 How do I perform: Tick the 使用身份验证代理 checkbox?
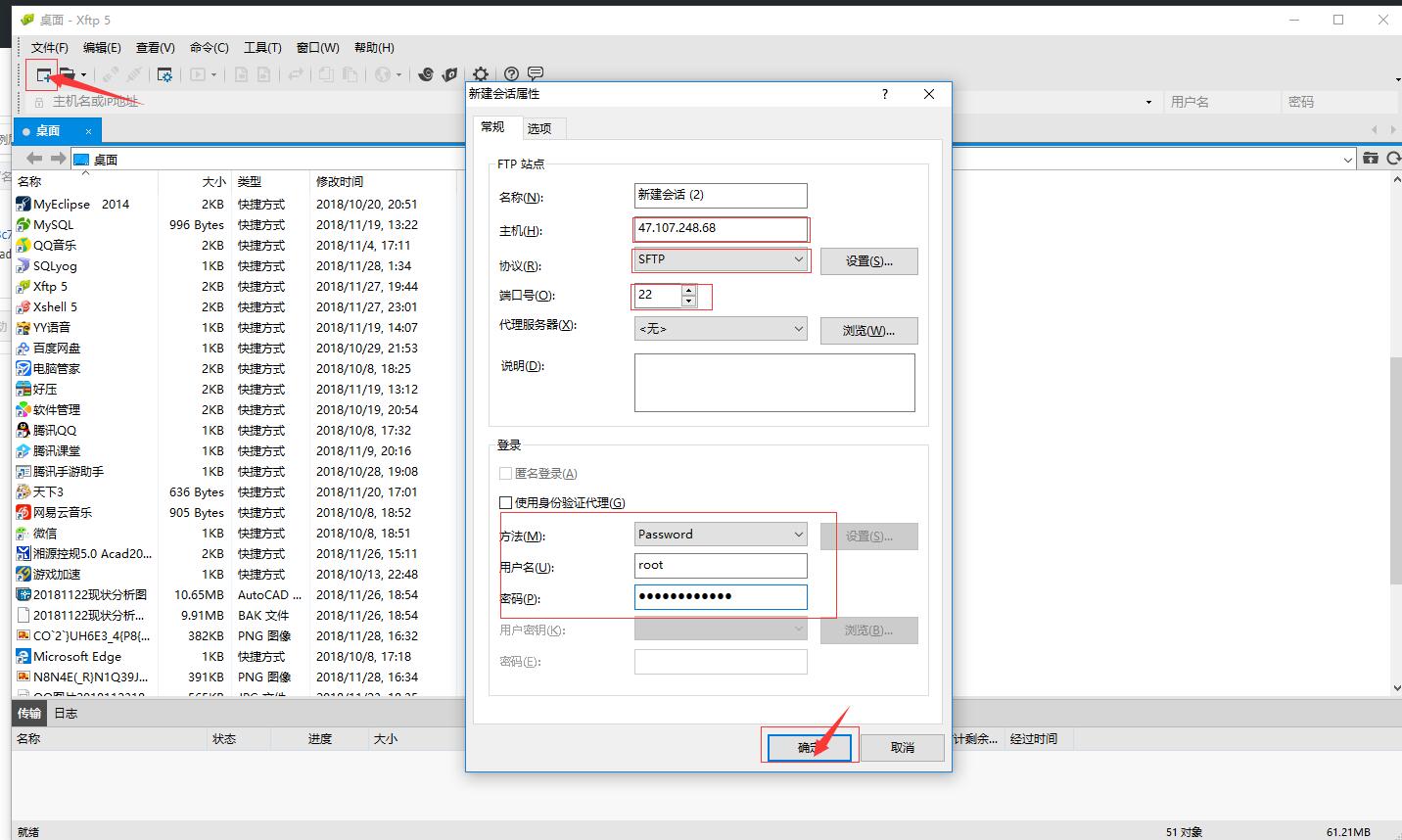(506, 503)
